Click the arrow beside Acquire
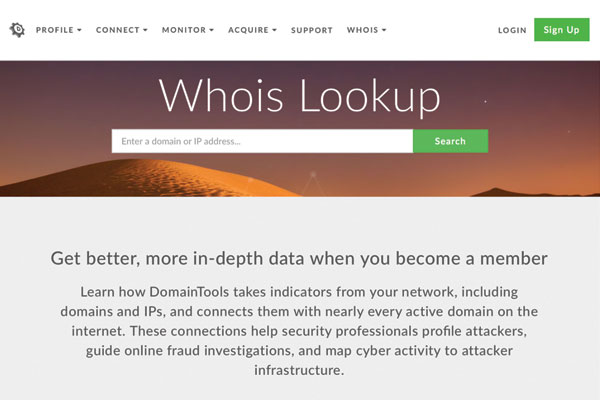600x400 pixels. tap(275, 30)
